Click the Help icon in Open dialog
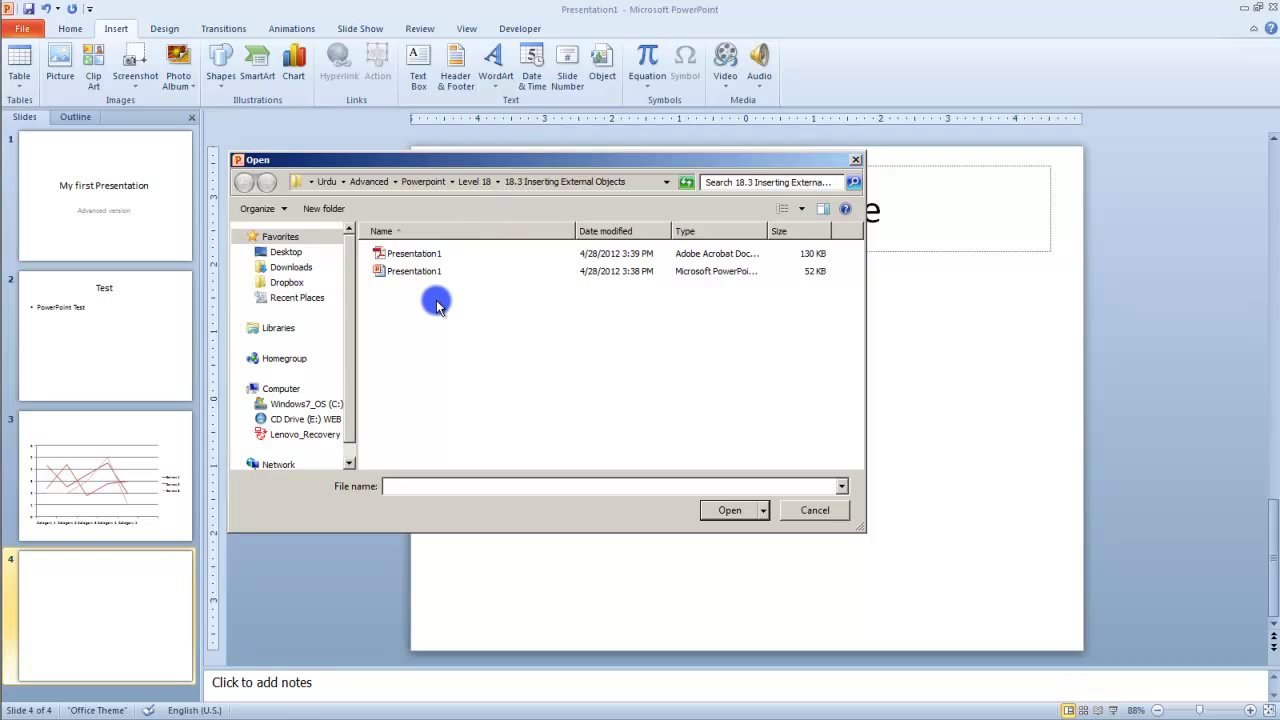The height and width of the screenshot is (720, 1280). pyautogui.click(x=845, y=209)
